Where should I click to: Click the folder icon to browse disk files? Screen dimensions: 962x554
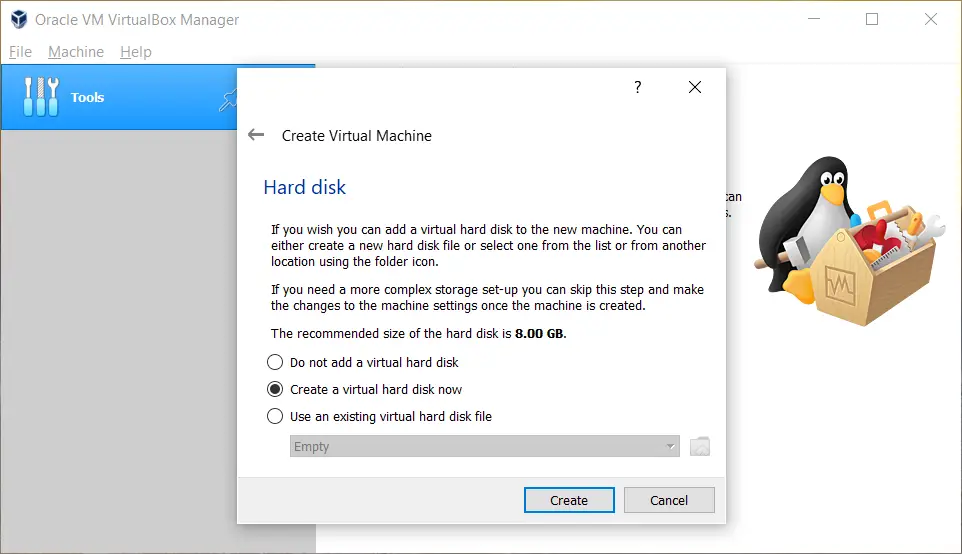(x=699, y=447)
